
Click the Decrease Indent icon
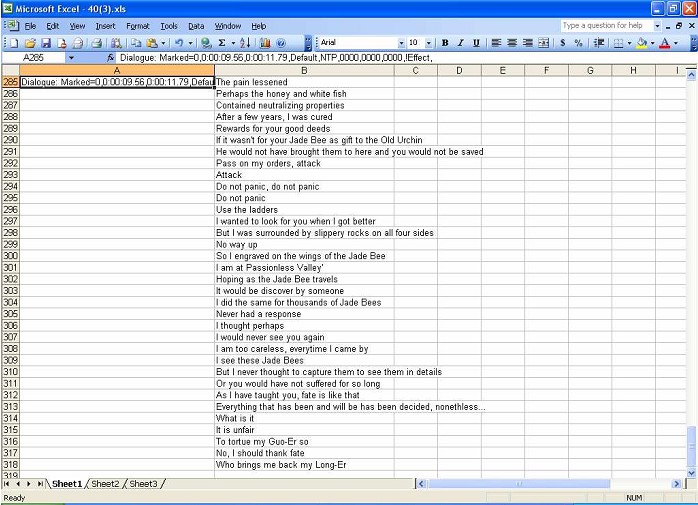[x=599, y=43]
